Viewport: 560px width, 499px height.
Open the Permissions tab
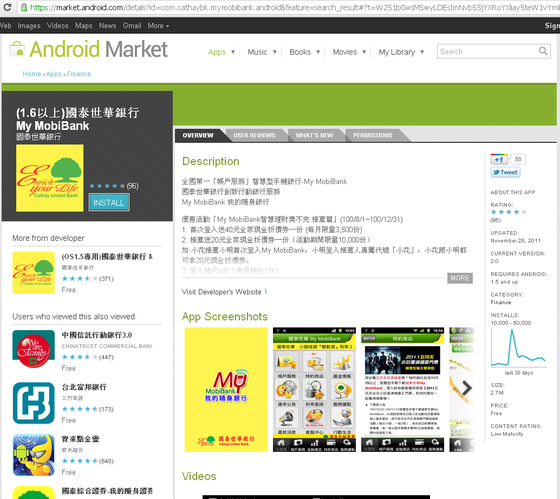click(372, 135)
